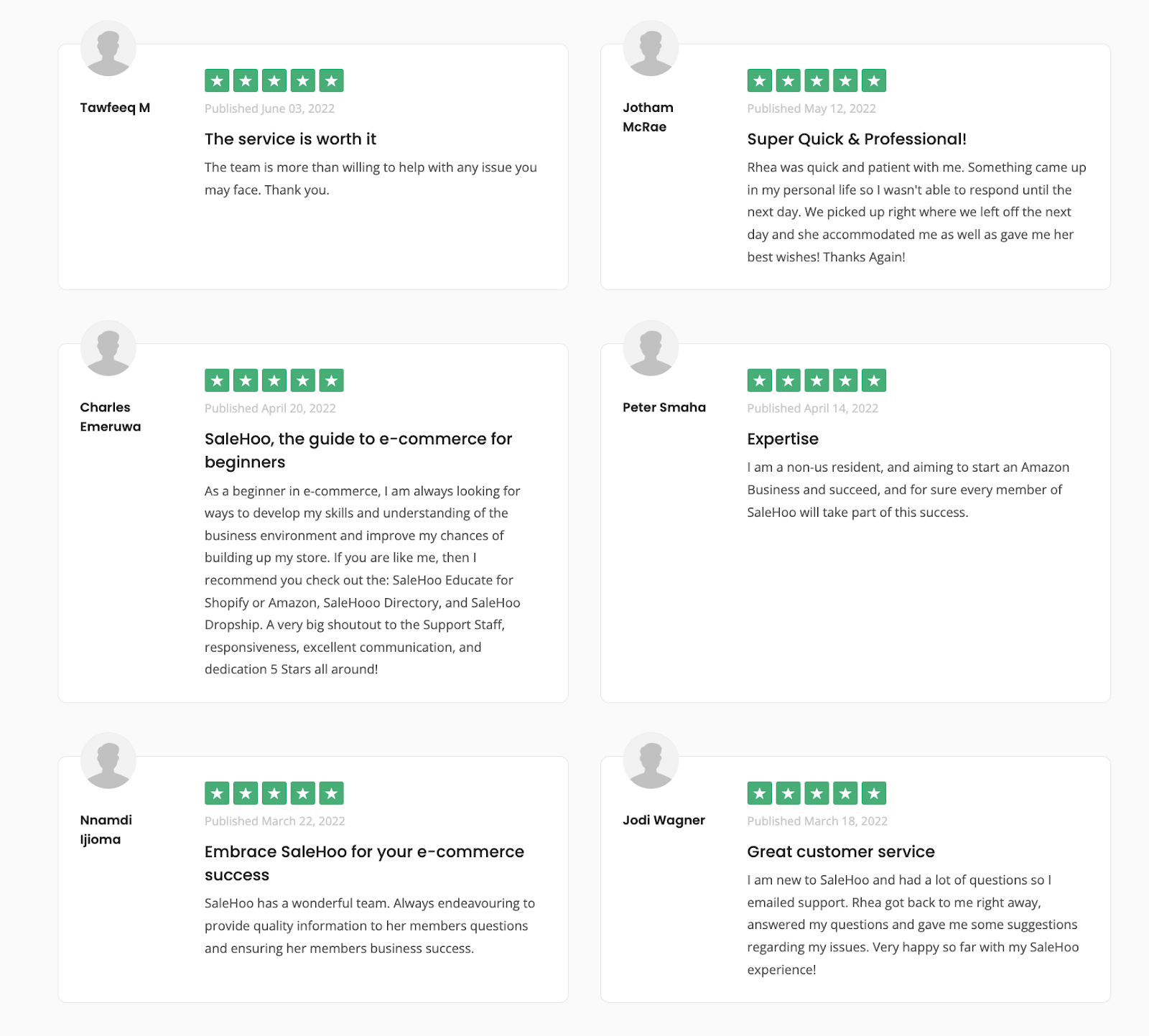Click Jodi Wagner's profile avatar
The width and height of the screenshot is (1149, 1036).
[x=651, y=761]
